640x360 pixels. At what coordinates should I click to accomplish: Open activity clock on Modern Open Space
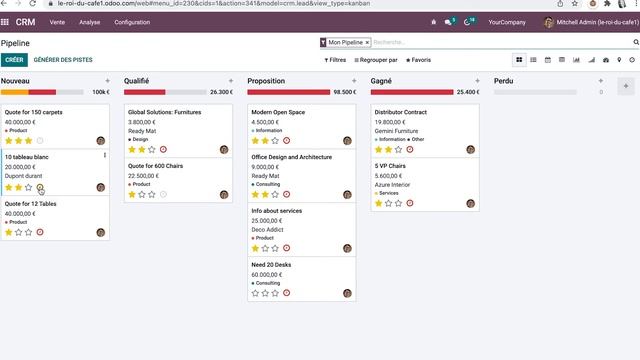287,140
